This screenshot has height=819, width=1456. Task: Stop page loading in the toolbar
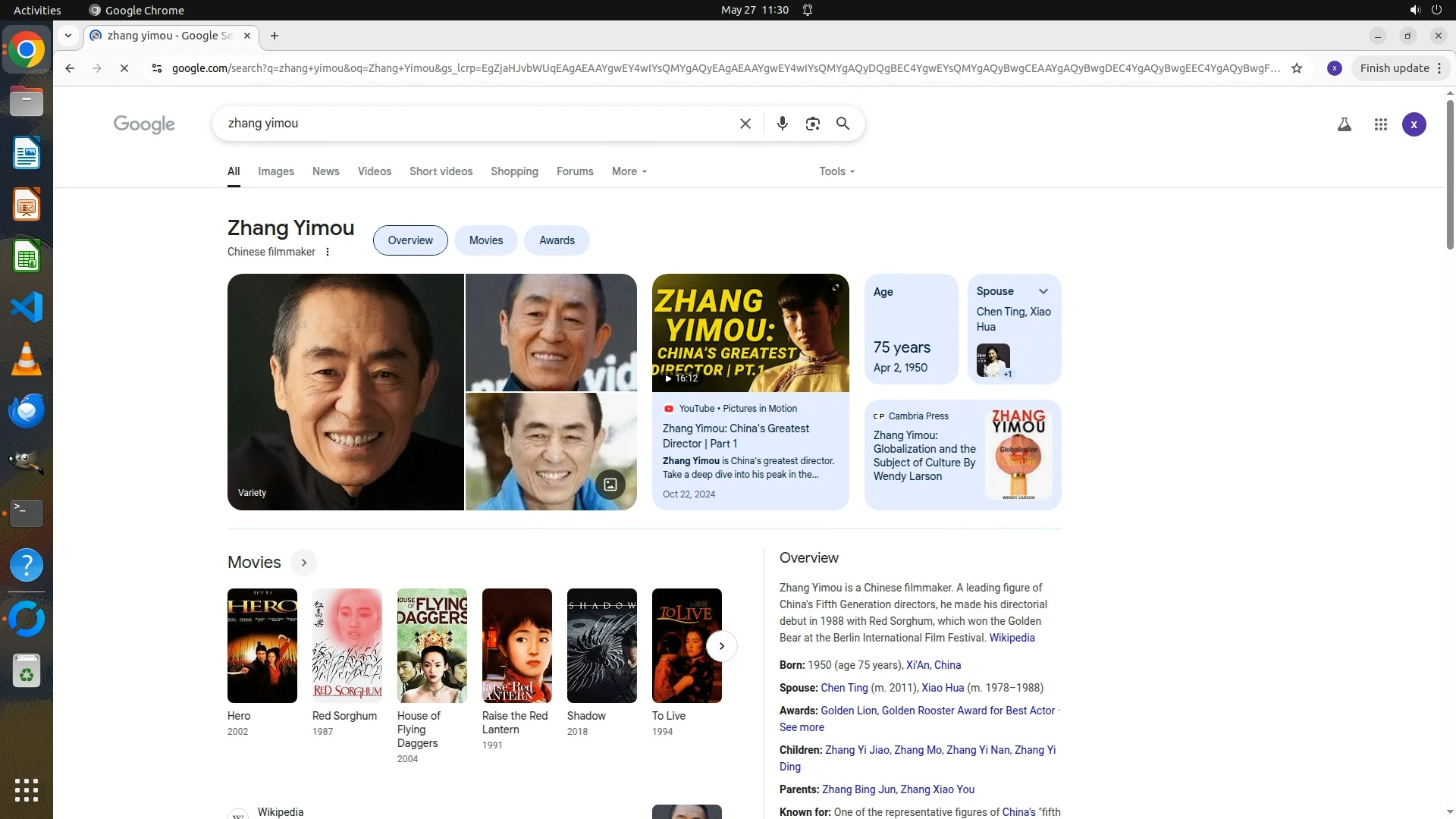[x=124, y=68]
